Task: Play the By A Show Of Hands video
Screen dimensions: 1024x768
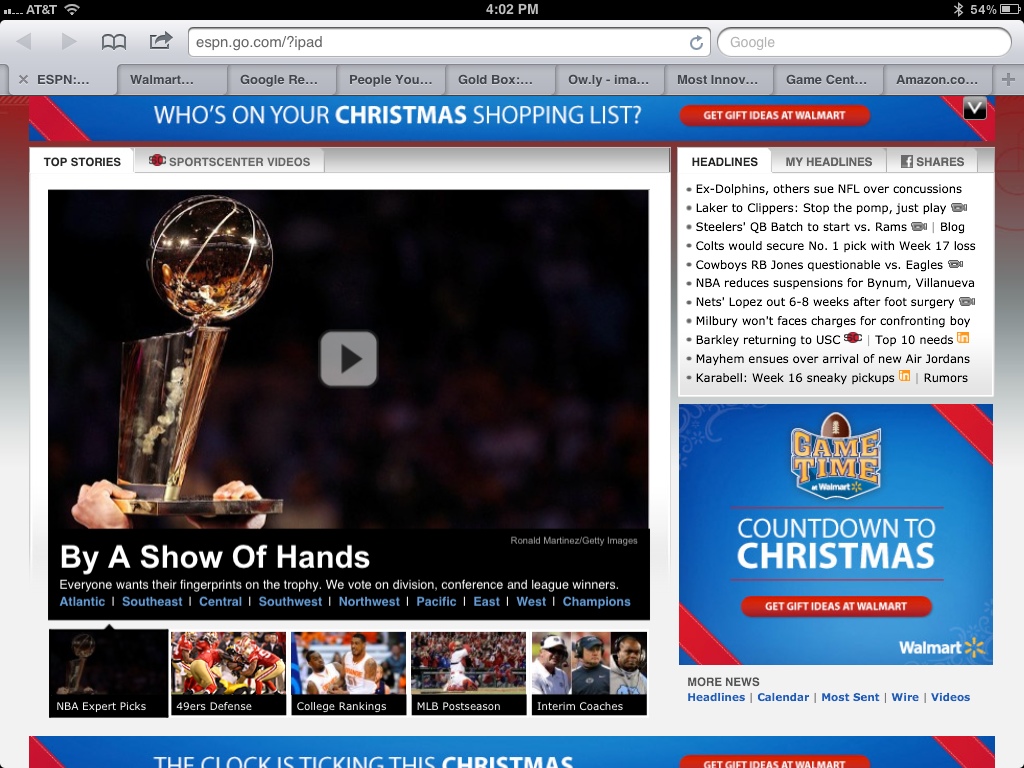Action: (349, 359)
